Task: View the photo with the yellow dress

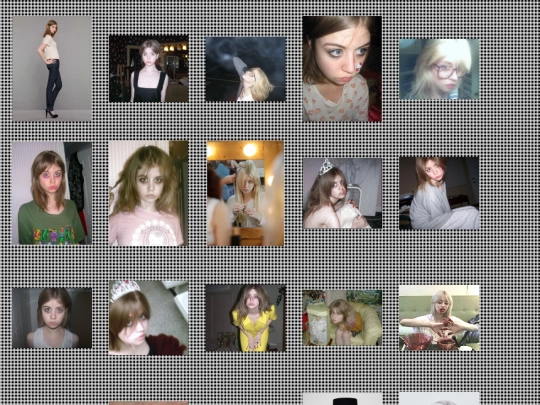Action: (245, 318)
